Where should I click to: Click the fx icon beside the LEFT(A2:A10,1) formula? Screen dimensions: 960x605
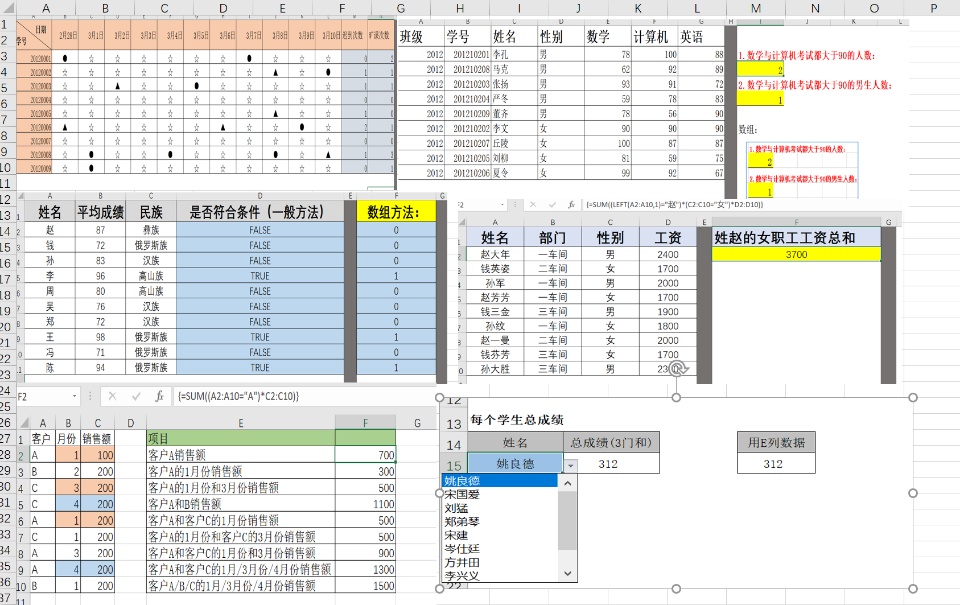(571, 205)
